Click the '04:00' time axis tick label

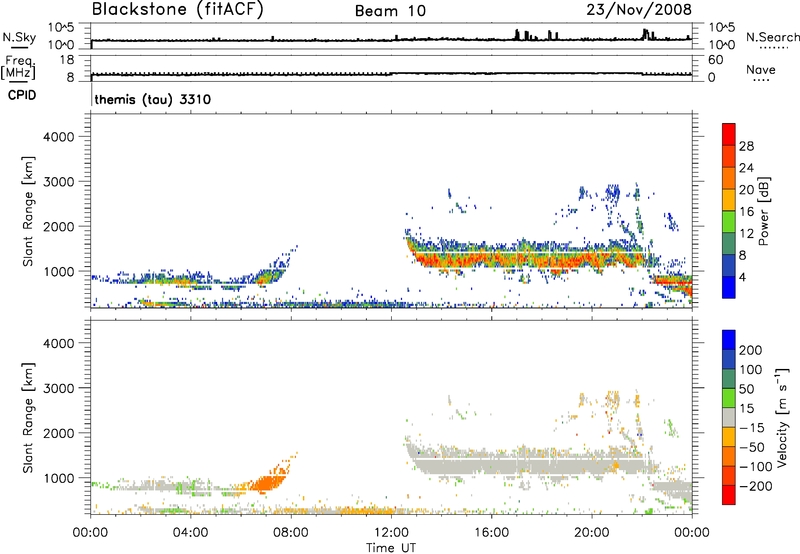(190, 533)
